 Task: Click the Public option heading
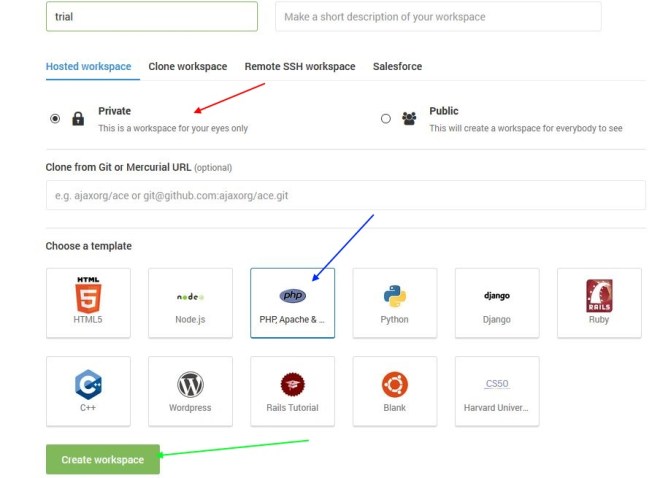click(444, 111)
